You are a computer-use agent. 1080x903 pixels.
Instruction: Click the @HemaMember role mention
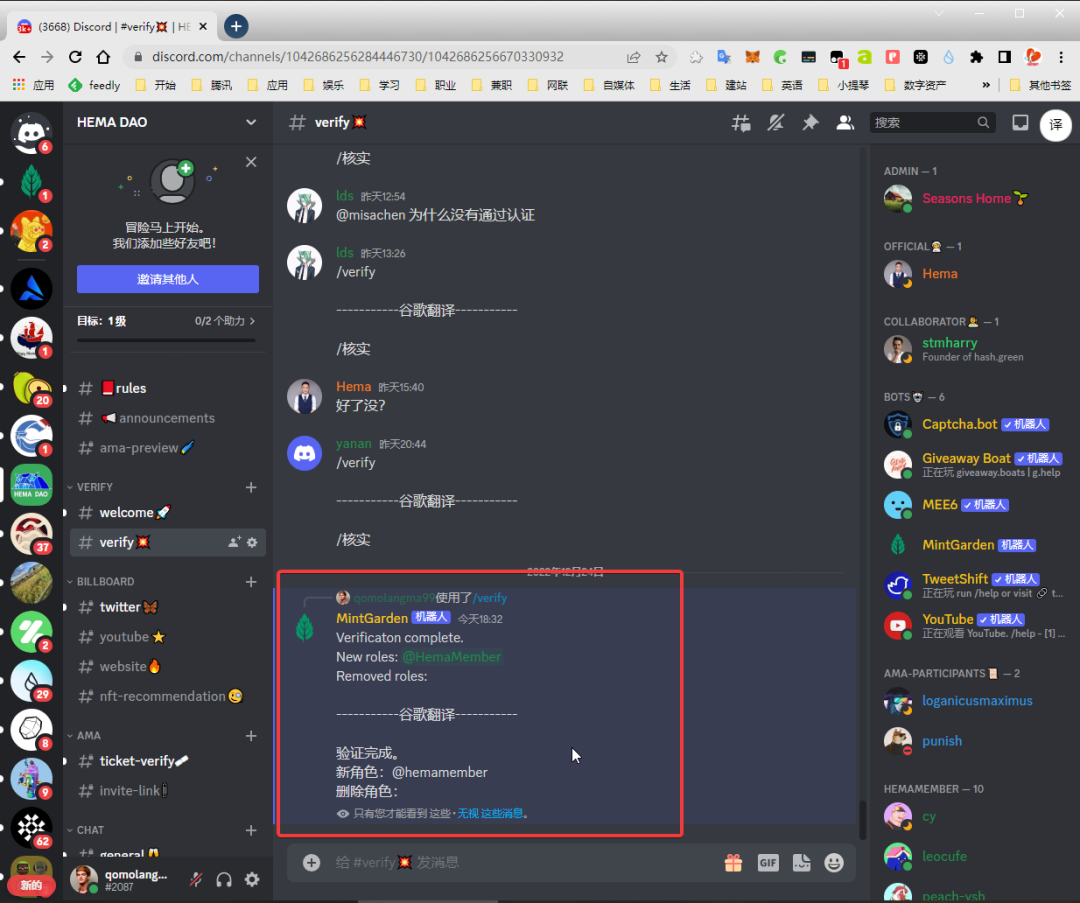452,657
